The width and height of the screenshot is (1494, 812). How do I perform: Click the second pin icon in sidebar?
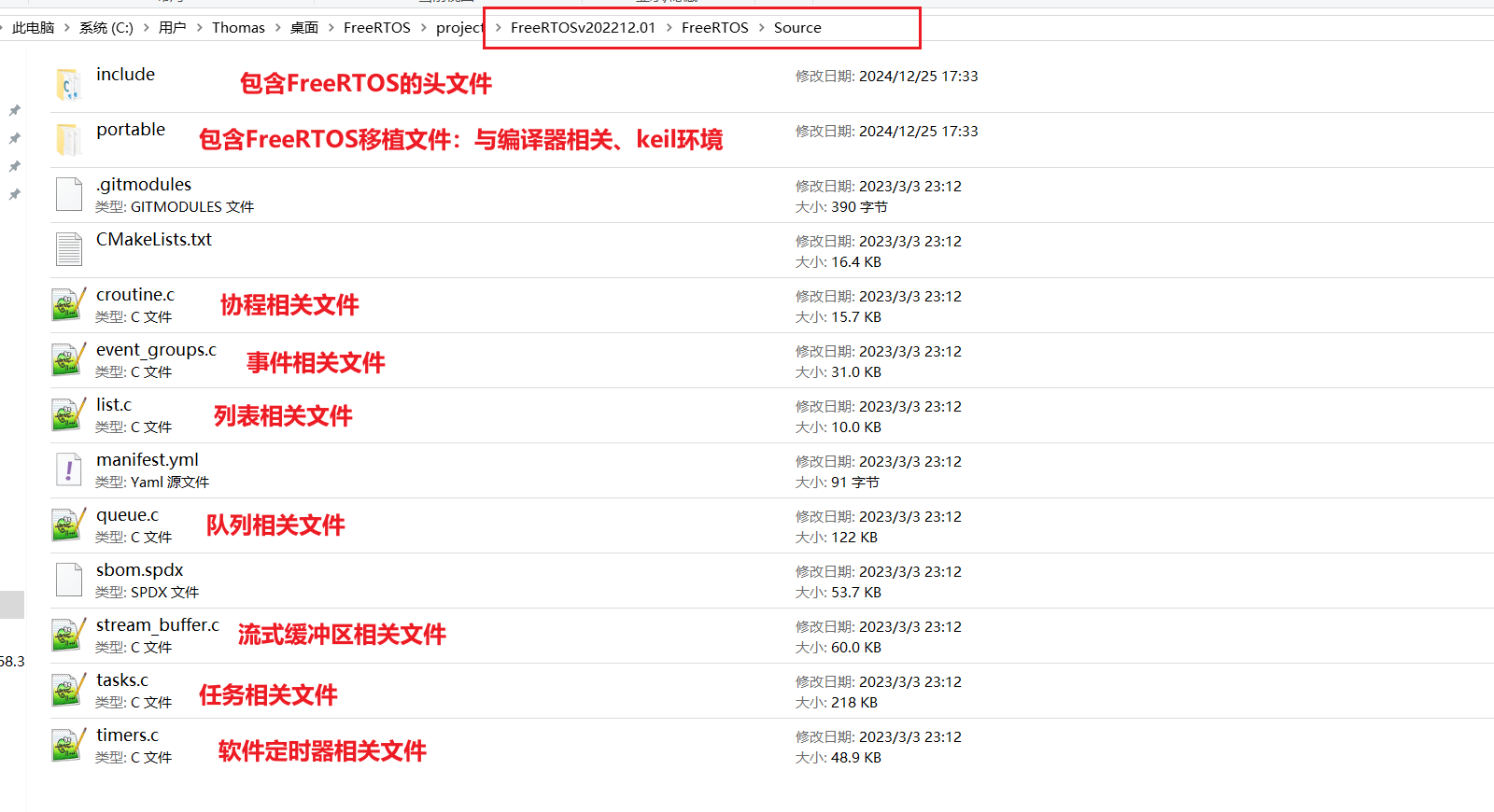pos(14,138)
